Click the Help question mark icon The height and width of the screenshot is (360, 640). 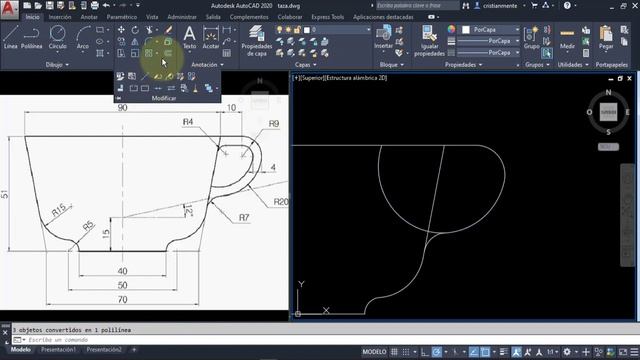567,5
